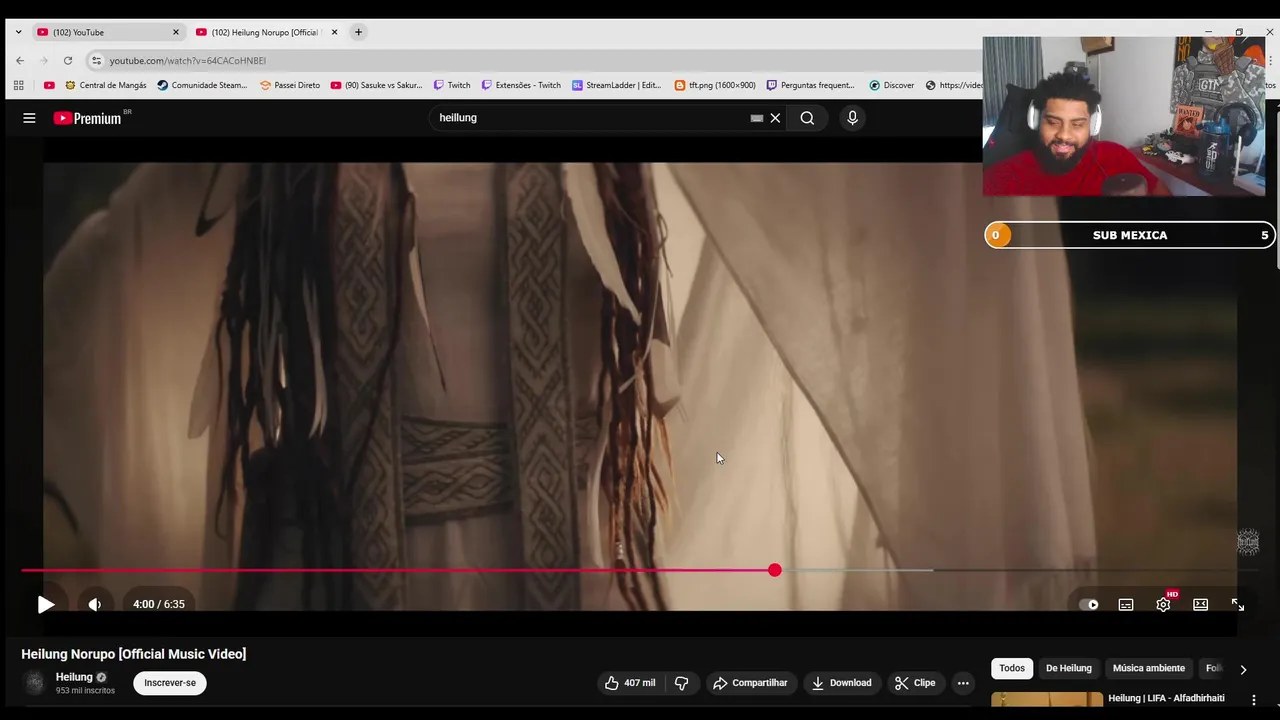The height and width of the screenshot is (720, 1280).
Task: Close the Heilung Norupo browser tab
Action: [x=334, y=32]
